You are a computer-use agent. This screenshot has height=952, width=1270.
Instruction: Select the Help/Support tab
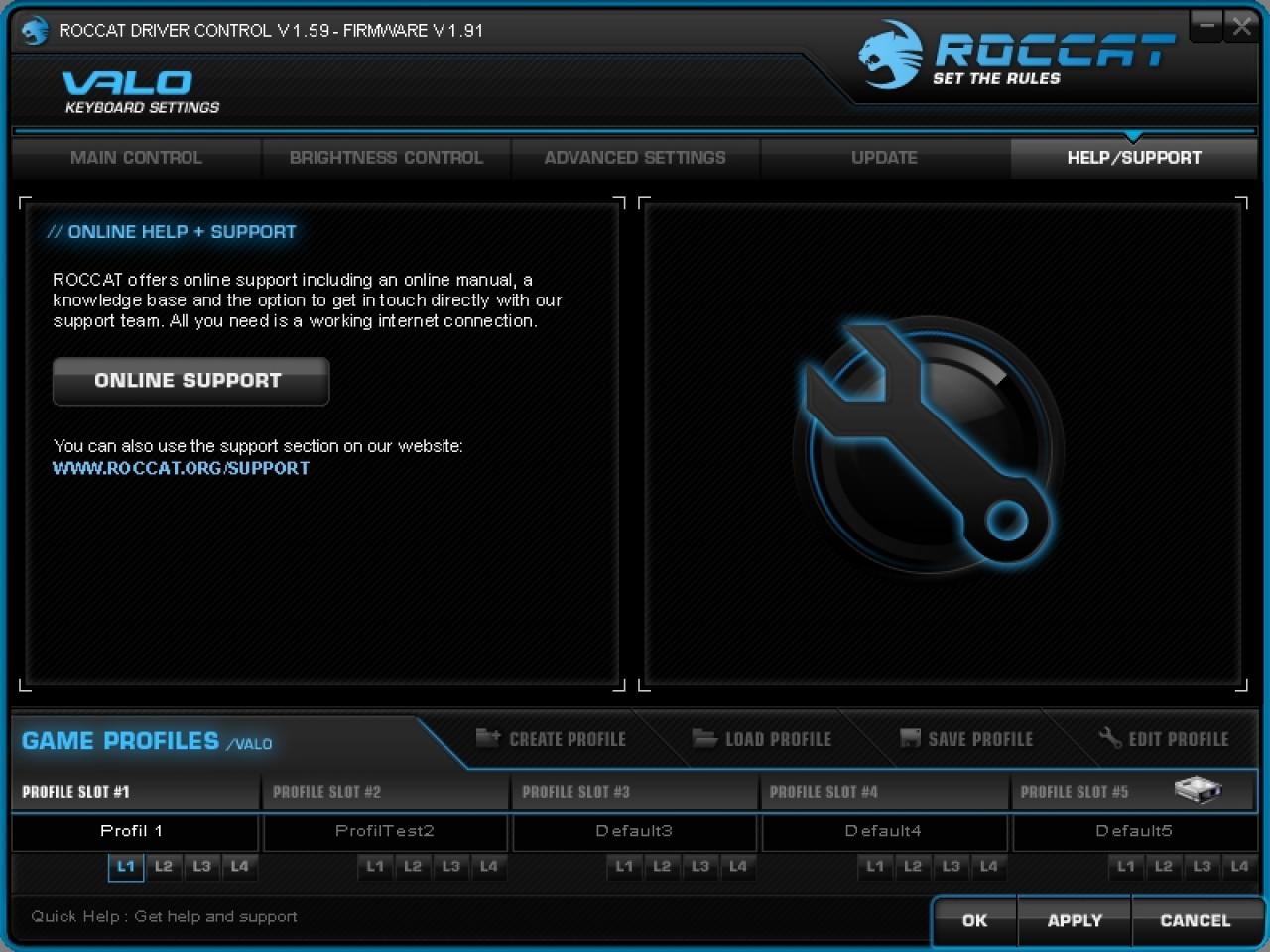point(1134,158)
